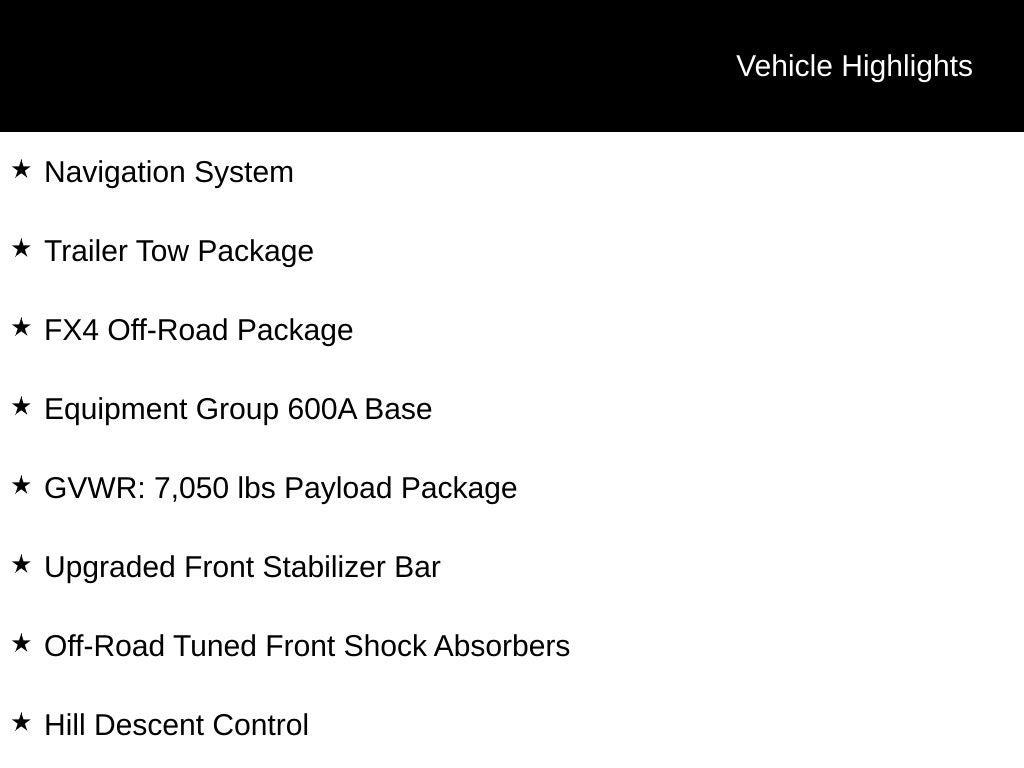Select the Navigation System text

pyautogui.click(x=169, y=172)
